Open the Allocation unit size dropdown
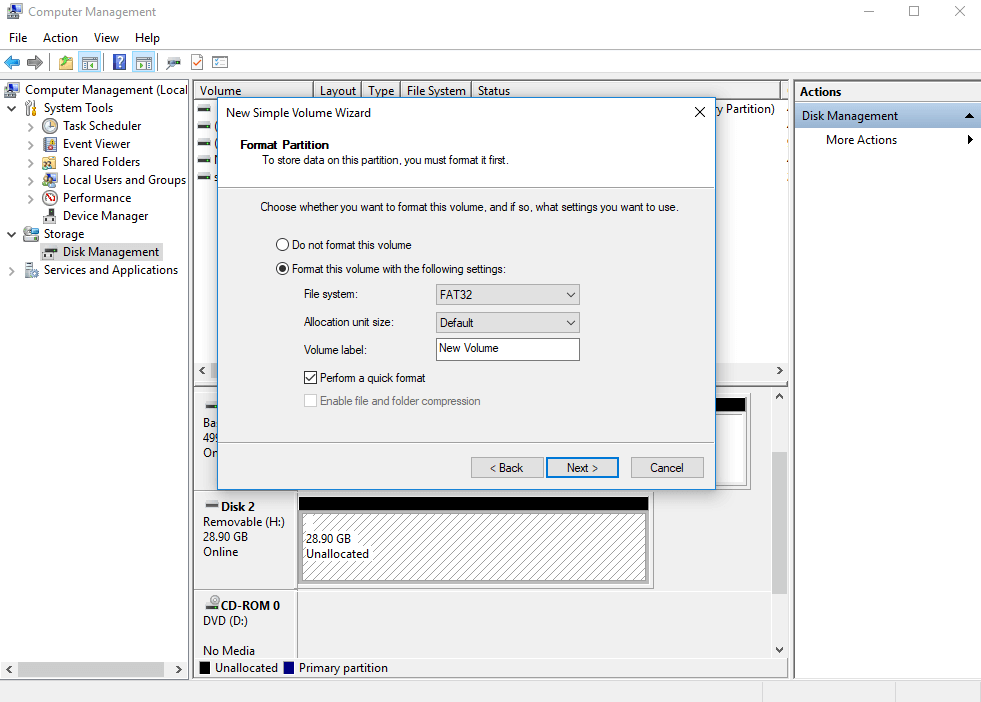This screenshot has width=981, height=702. point(507,323)
